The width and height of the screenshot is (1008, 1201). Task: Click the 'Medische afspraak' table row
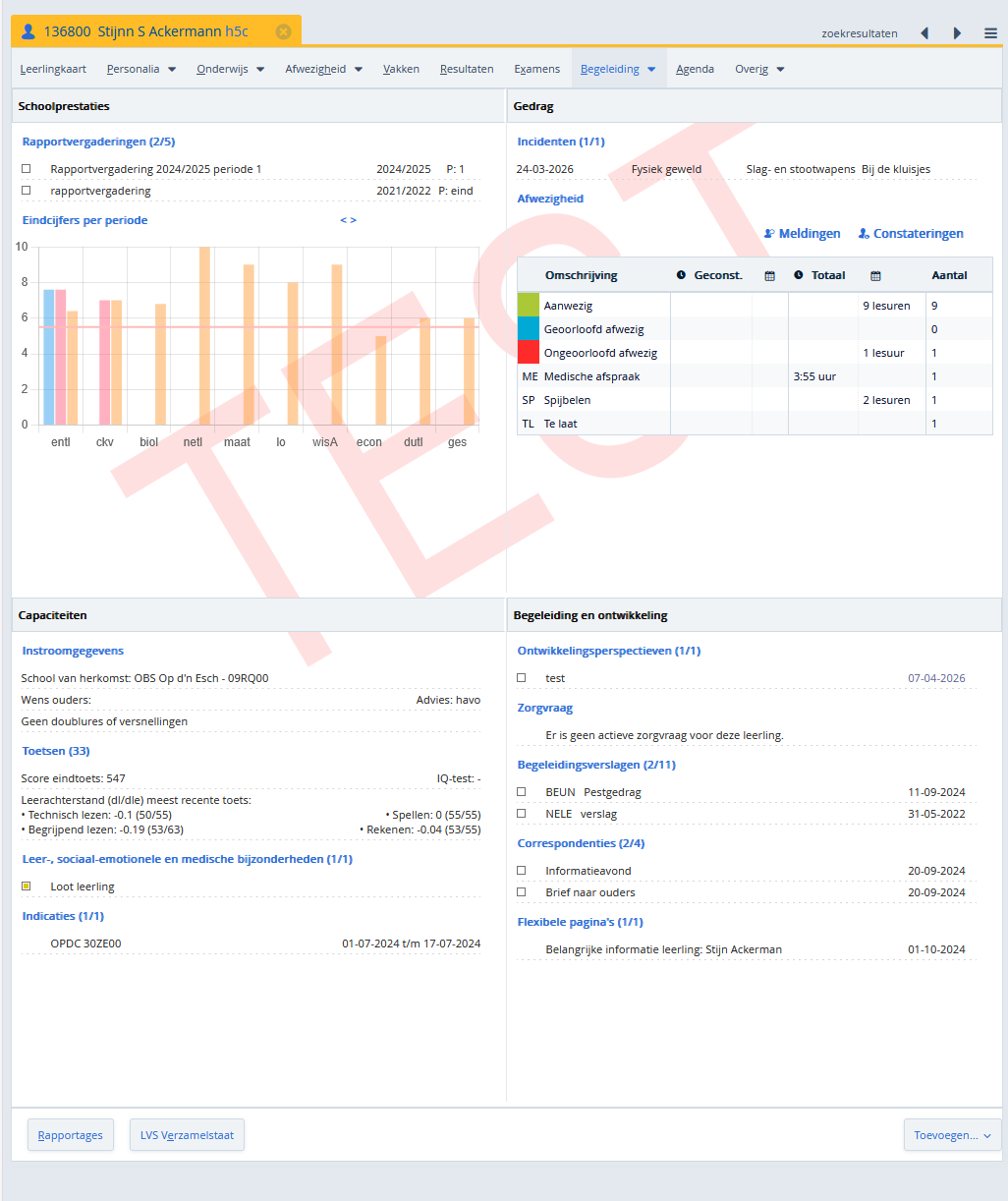pyautogui.click(x=755, y=376)
